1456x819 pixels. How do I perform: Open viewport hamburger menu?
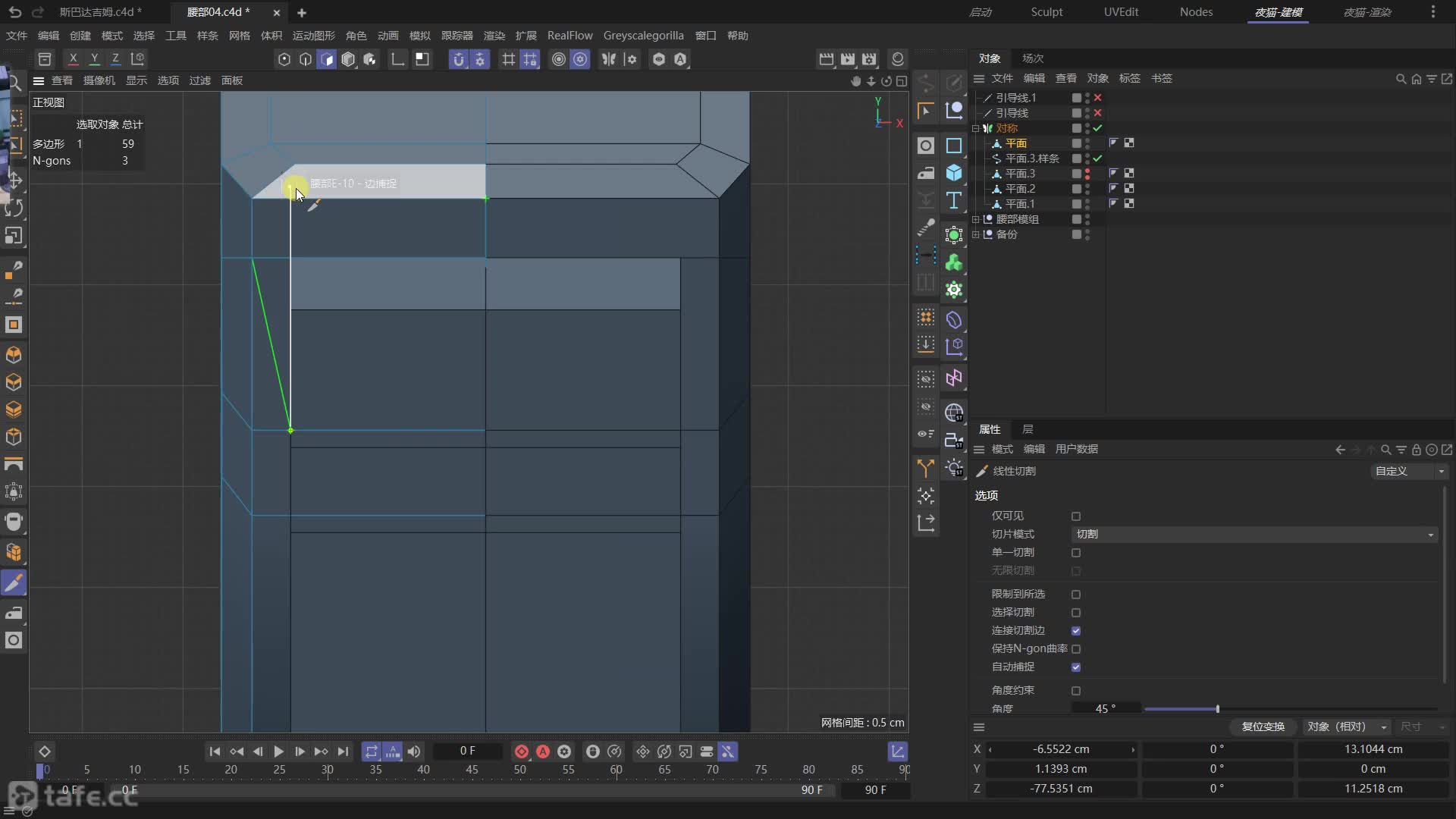click(x=39, y=80)
